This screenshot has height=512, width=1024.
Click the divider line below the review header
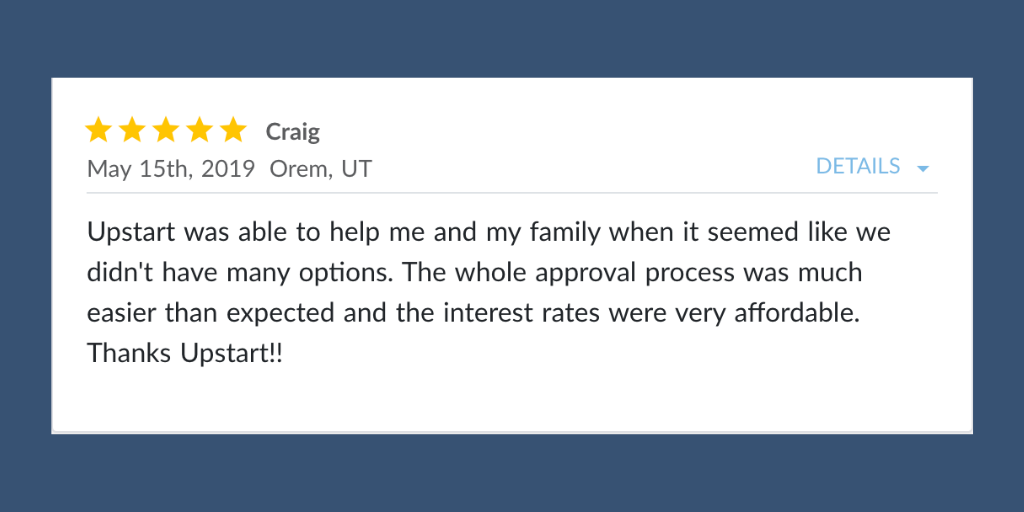[x=512, y=193]
